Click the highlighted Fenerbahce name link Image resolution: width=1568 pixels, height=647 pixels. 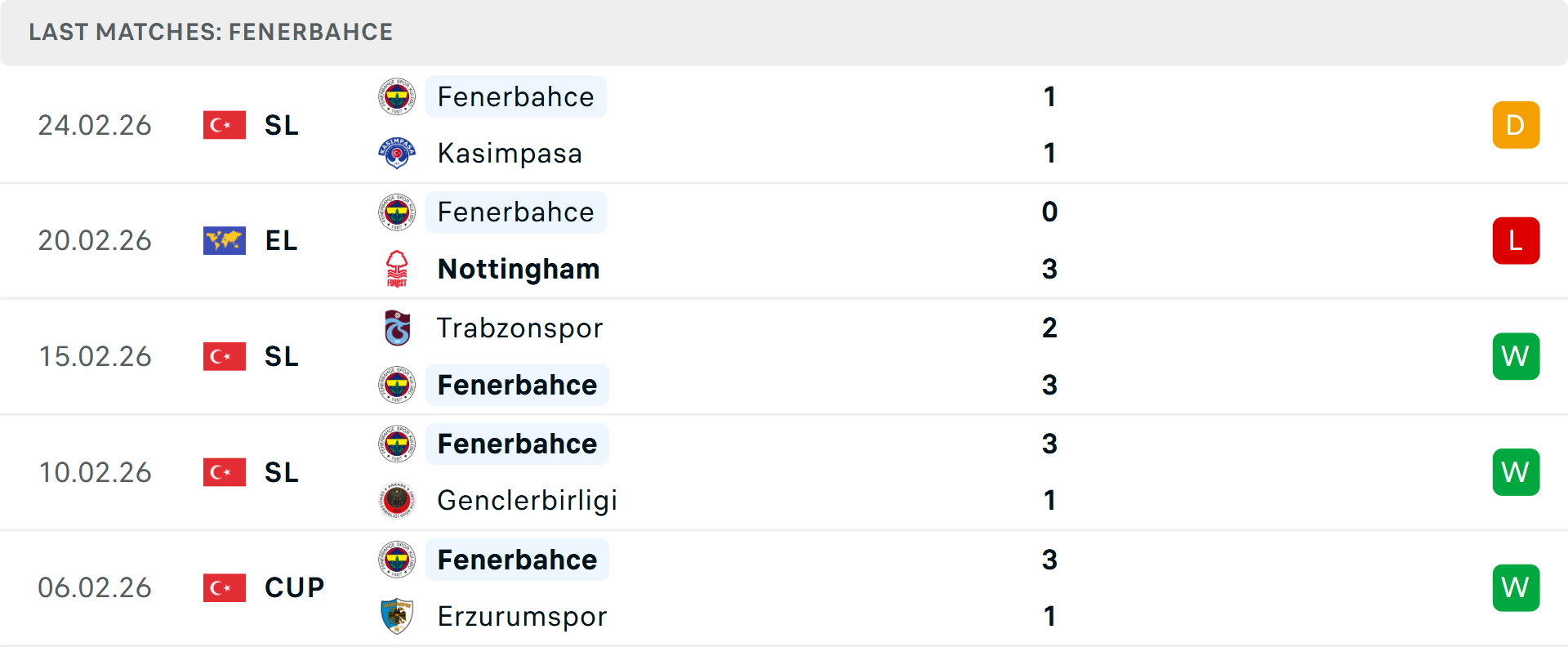coord(516,96)
